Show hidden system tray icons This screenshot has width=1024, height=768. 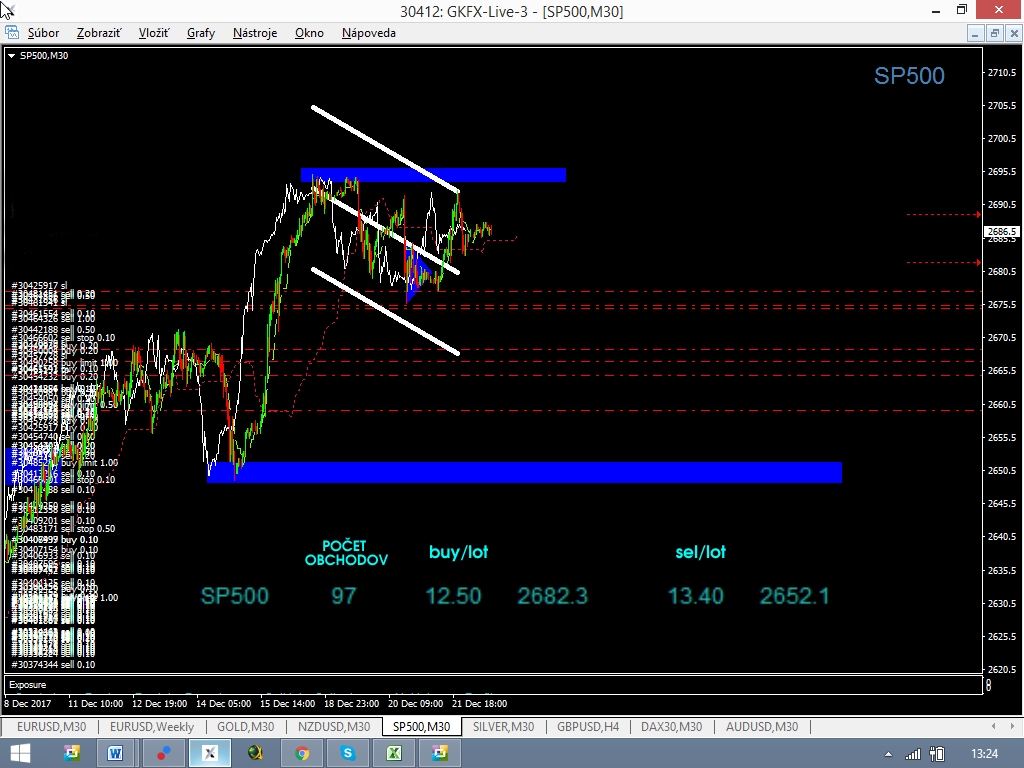point(888,754)
